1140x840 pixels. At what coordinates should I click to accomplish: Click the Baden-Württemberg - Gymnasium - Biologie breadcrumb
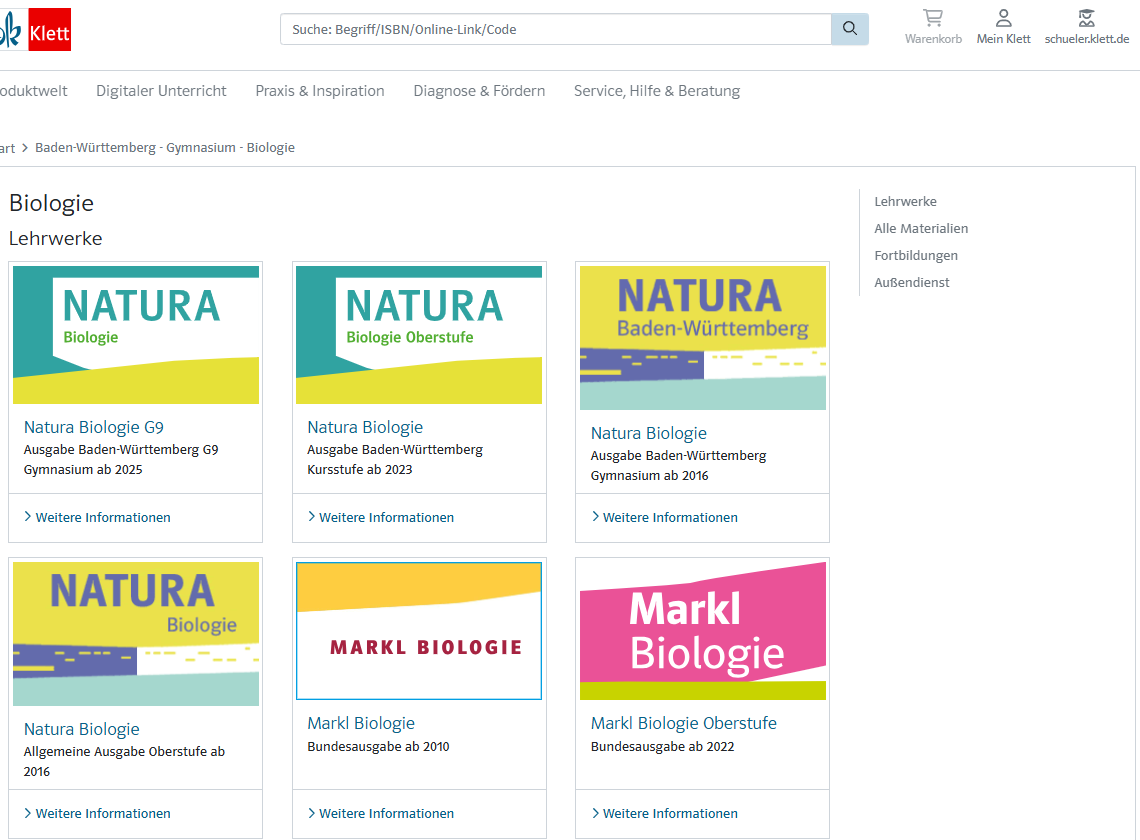(165, 148)
